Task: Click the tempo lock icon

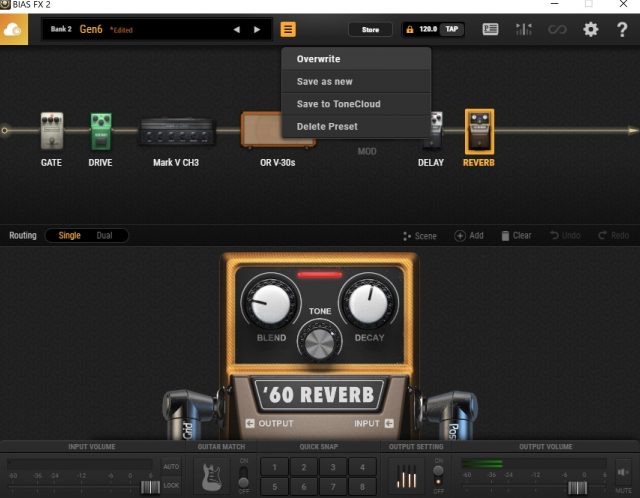Action: coord(410,29)
